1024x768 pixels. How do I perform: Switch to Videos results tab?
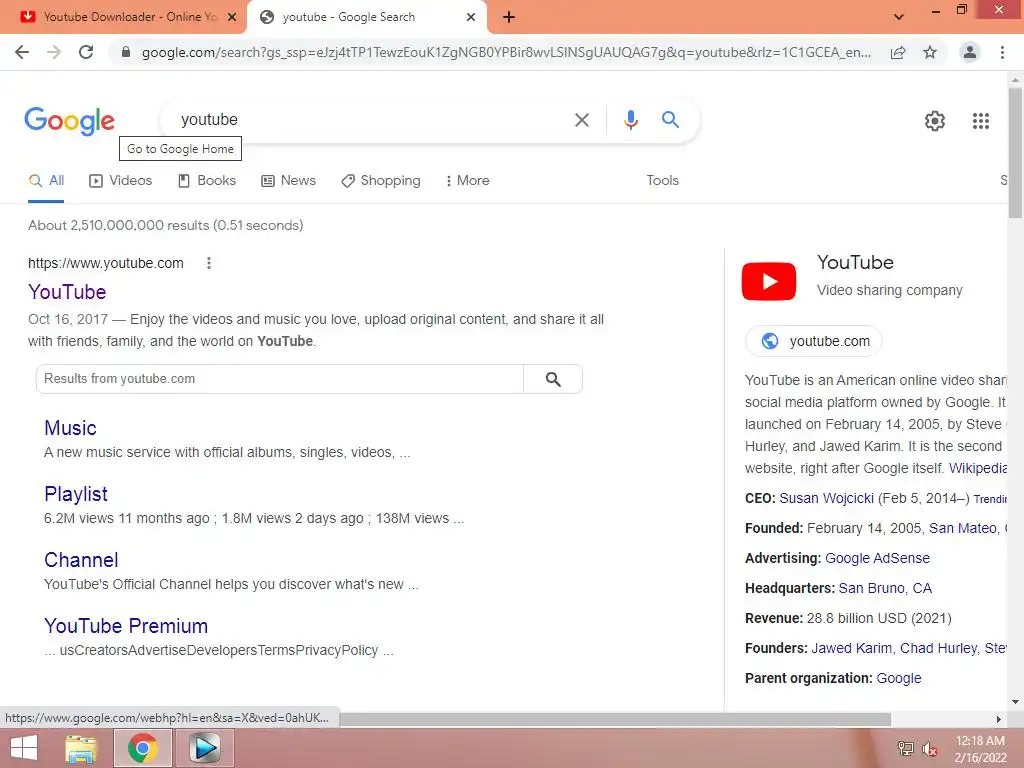tap(121, 181)
